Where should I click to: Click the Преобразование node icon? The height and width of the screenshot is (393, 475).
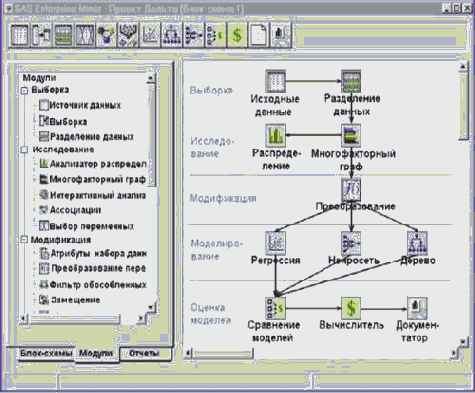coord(351,190)
